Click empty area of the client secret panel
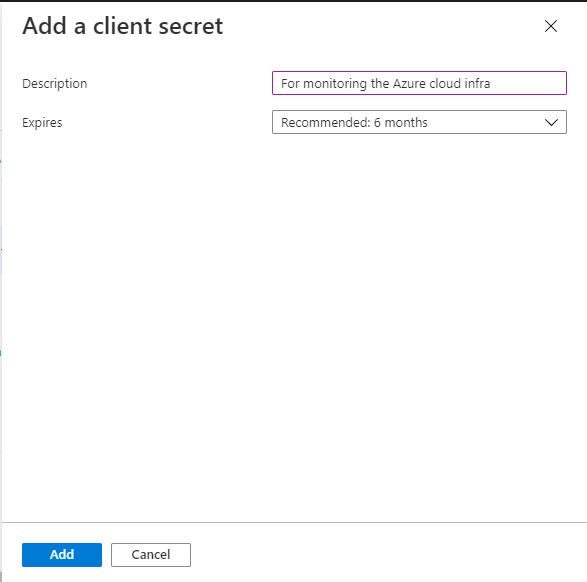The height and width of the screenshot is (582, 587). pos(294,318)
